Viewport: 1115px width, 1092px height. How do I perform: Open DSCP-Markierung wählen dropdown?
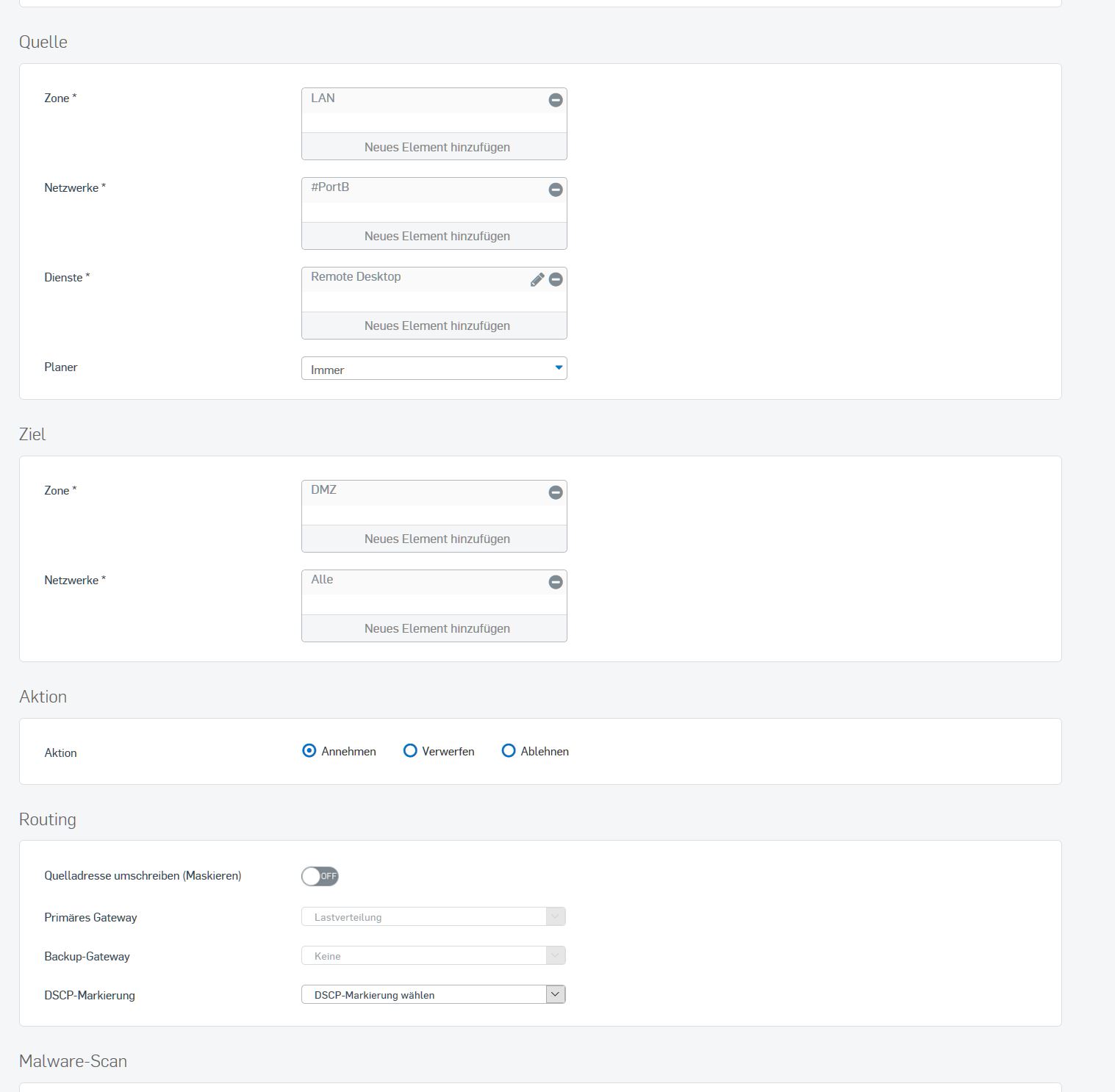(434, 994)
